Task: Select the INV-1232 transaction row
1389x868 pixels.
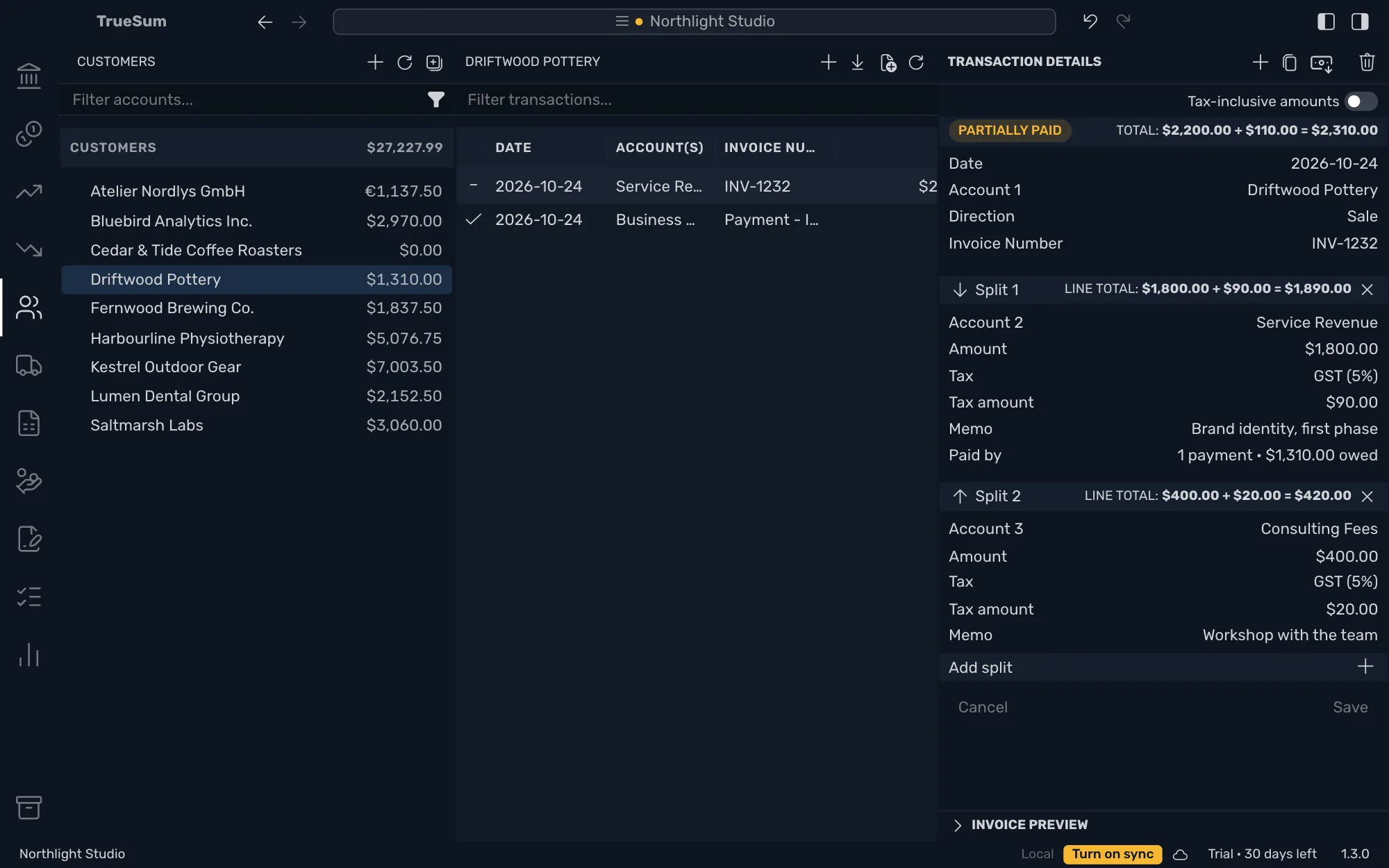Action: [x=697, y=186]
